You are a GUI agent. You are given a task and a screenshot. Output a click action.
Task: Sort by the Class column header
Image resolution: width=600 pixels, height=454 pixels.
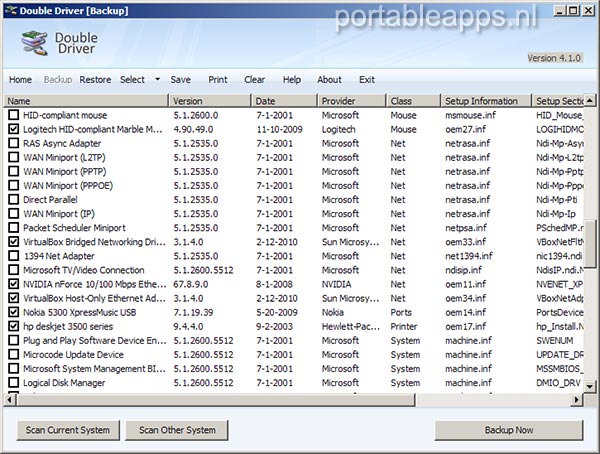click(x=413, y=101)
